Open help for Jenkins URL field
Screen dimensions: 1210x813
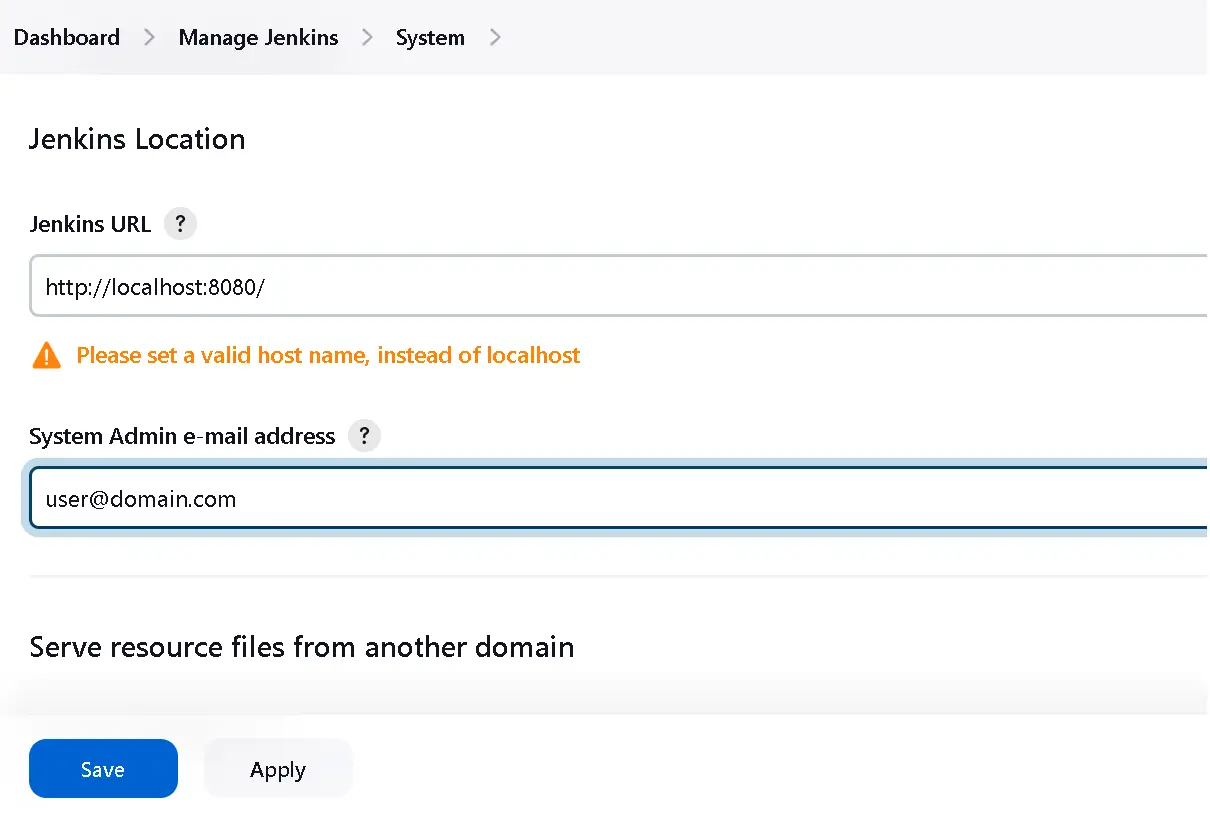click(180, 224)
